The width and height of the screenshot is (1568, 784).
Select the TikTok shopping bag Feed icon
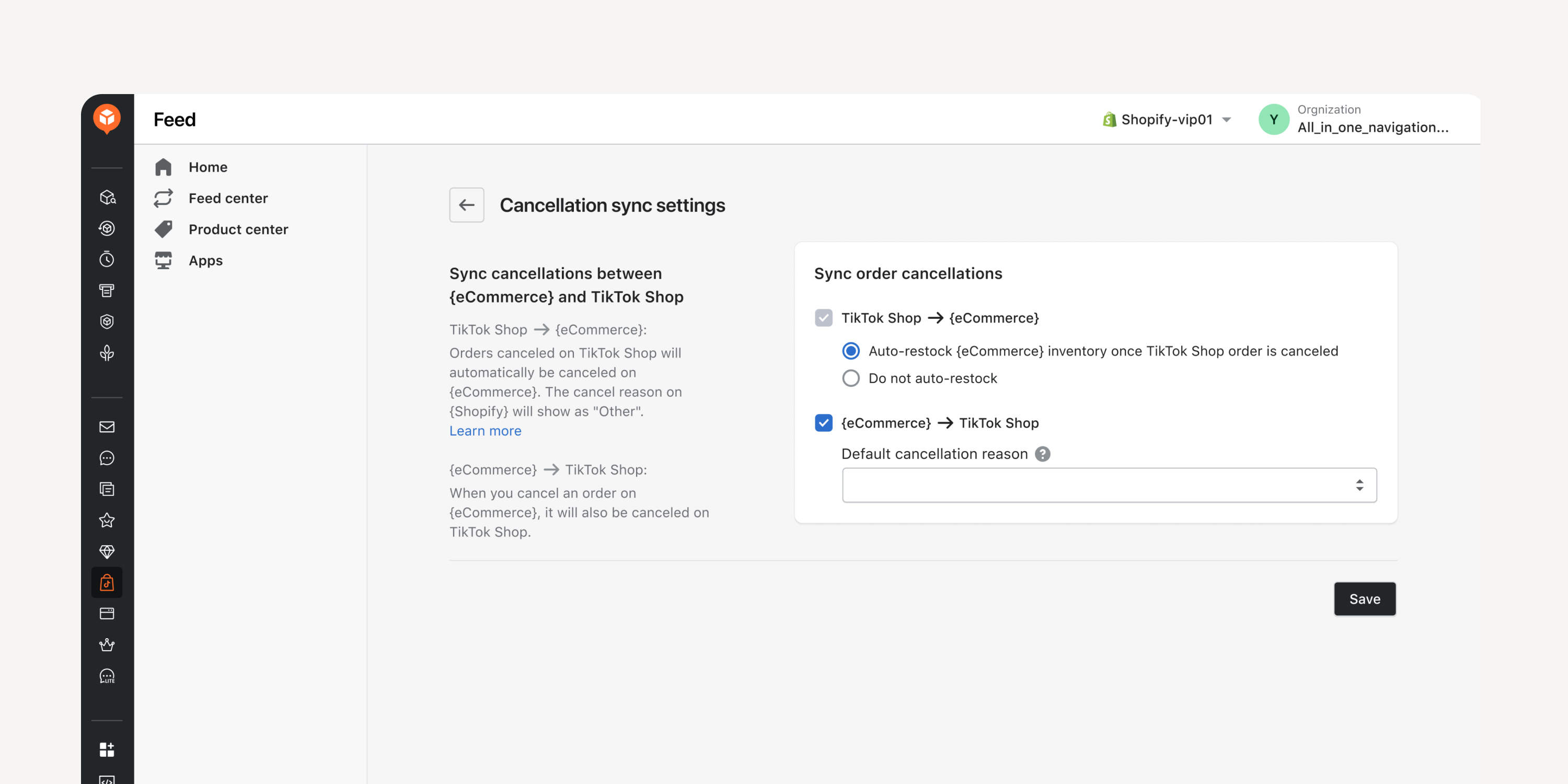[x=107, y=583]
